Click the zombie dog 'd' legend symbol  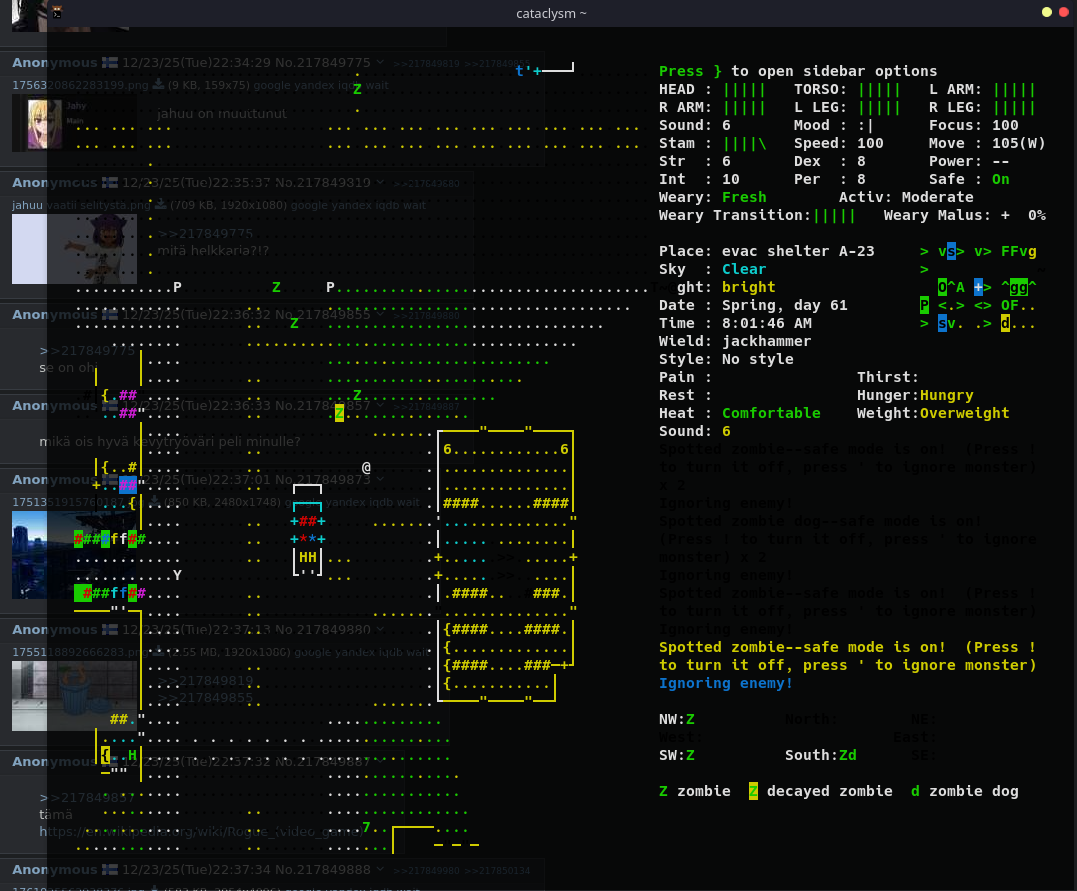pyautogui.click(x=915, y=791)
